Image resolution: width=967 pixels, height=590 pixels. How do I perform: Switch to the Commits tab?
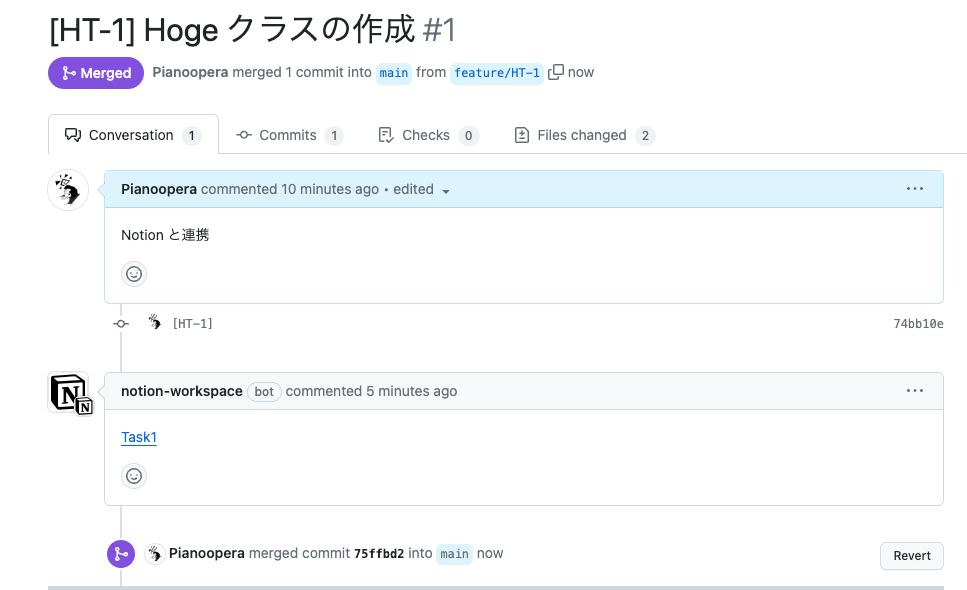(289, 135)
